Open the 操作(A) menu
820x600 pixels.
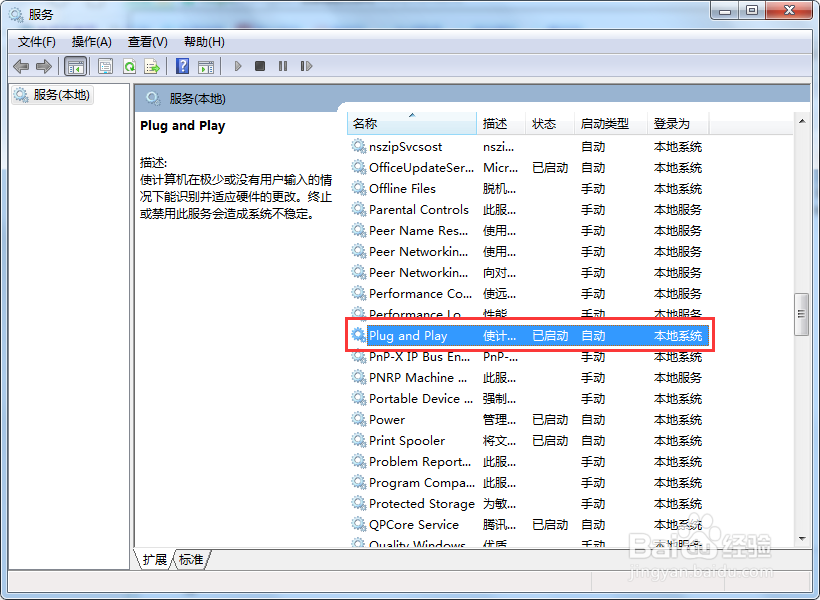point(92,42)
